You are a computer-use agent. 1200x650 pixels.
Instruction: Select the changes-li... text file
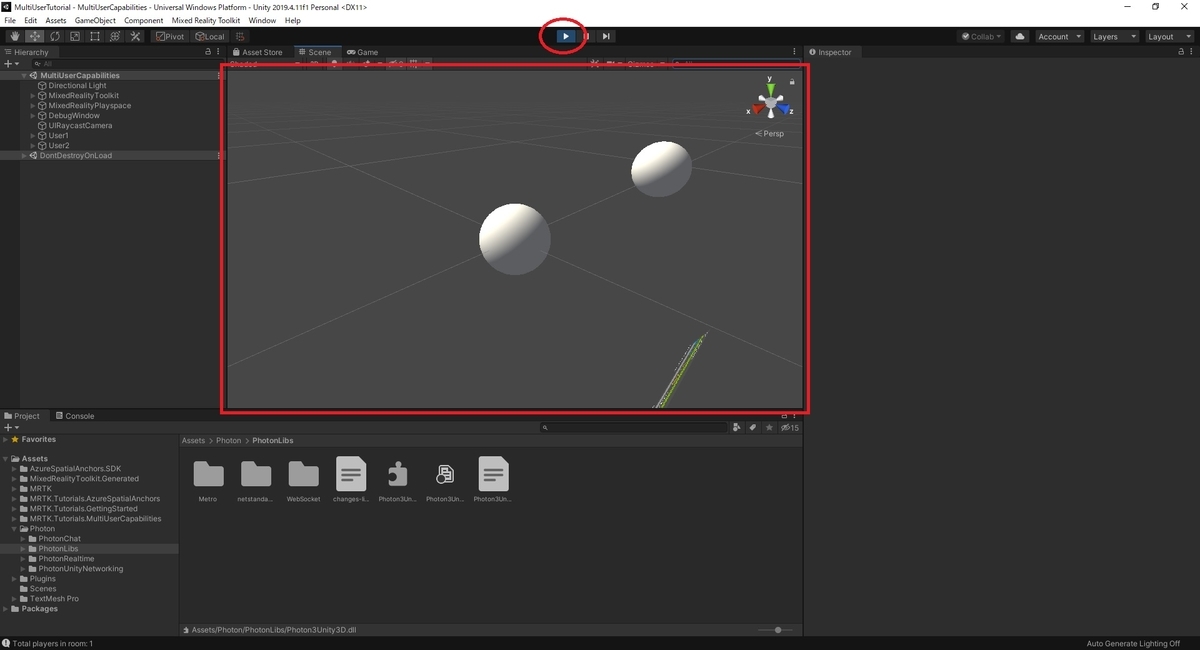point(351,473)
